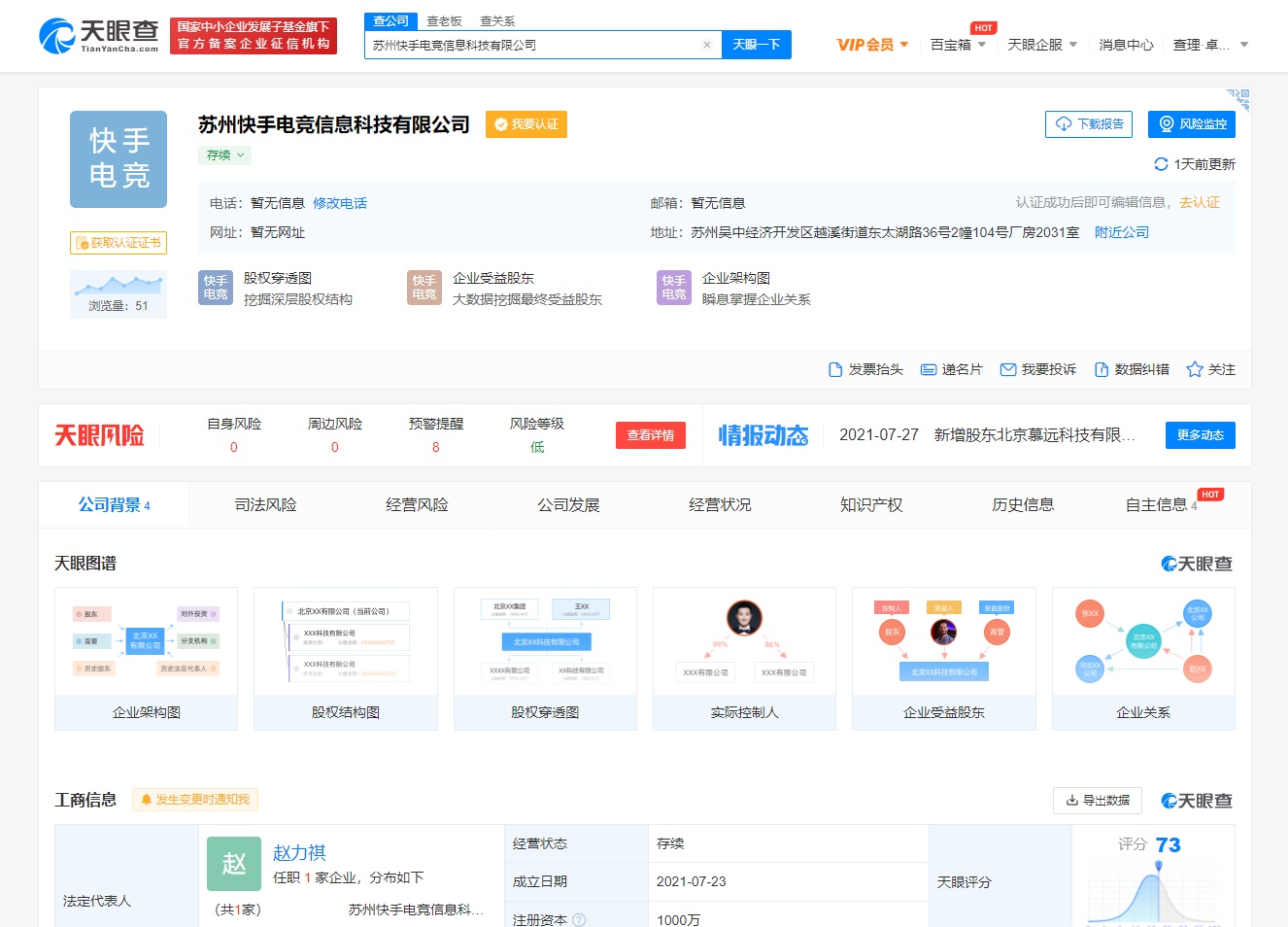Viewport: 1288px width, 927px height.
Task: Click the 我要投诉 envelope icon
Action: tap(1008, 369)
